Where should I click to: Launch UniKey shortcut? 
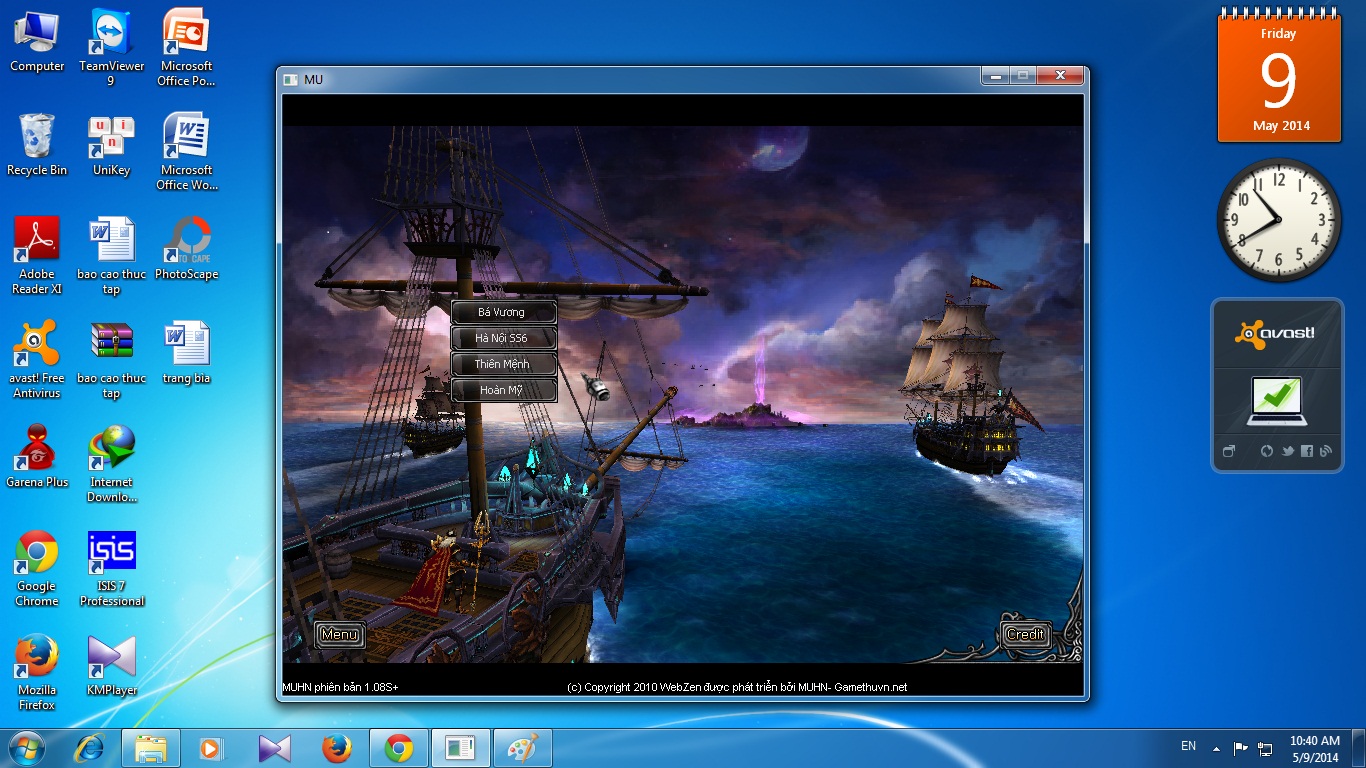click(111, 145)
